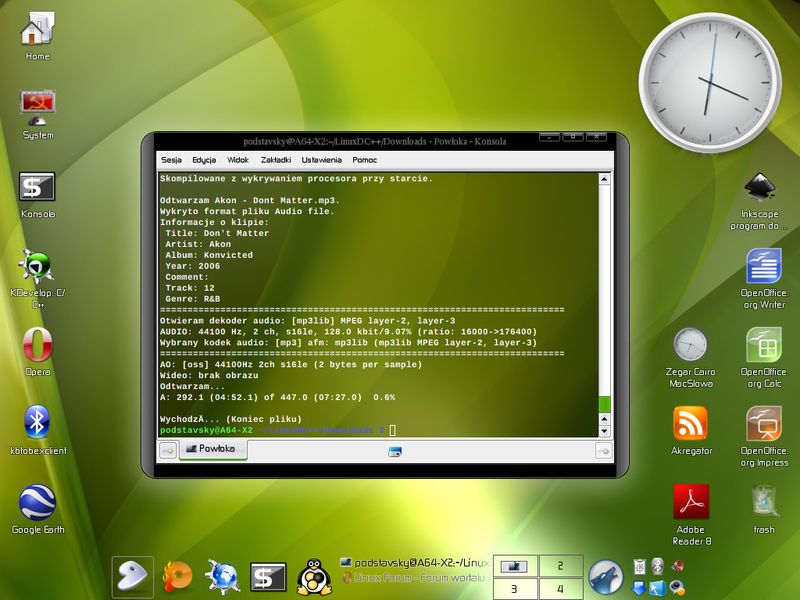The height and width of the screenshot is (600, 800).
Task: Open the Gentoo start menu in the panel
Action: click(133, 577)
